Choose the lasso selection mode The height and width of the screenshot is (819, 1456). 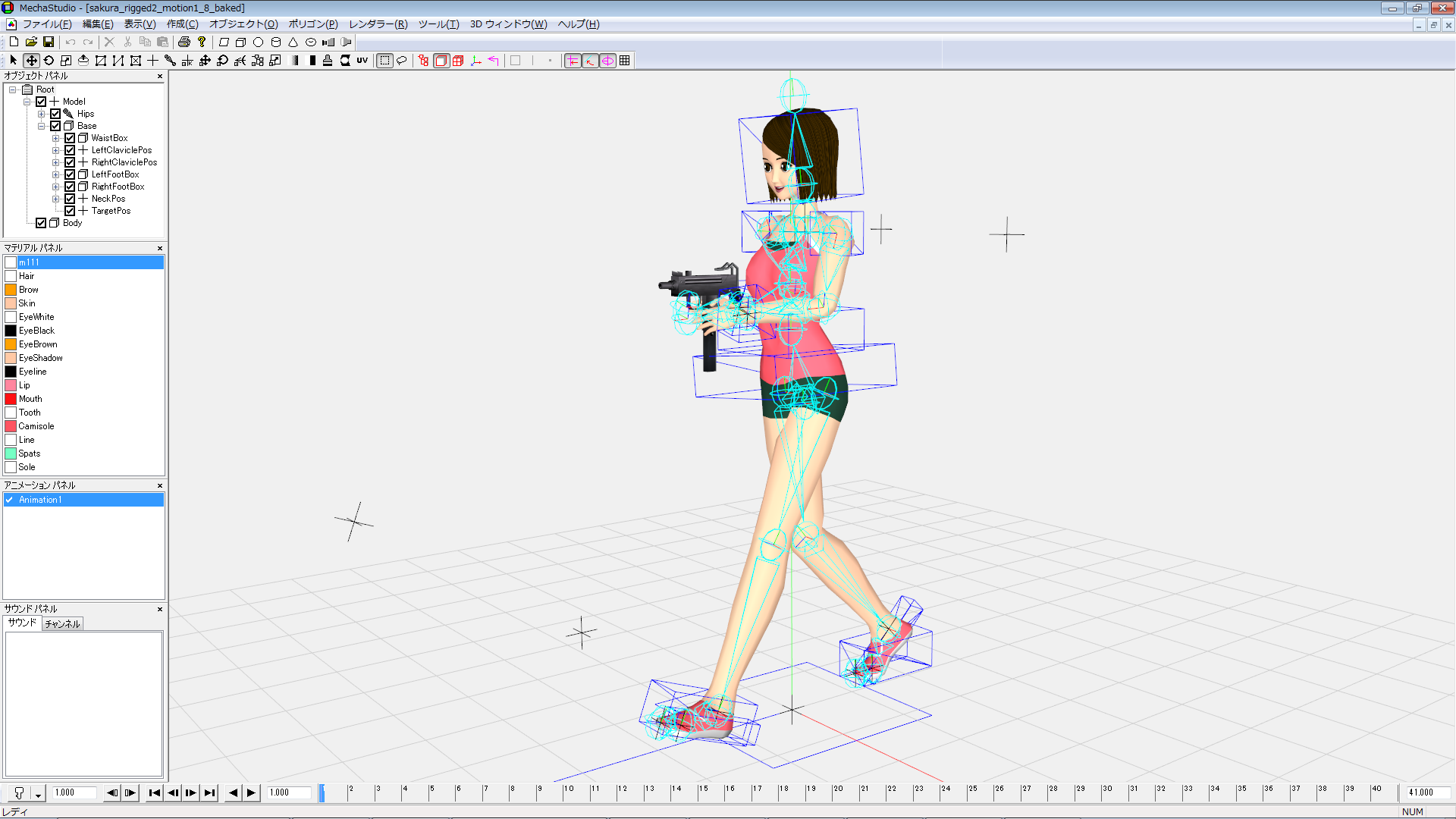(402, 61)
